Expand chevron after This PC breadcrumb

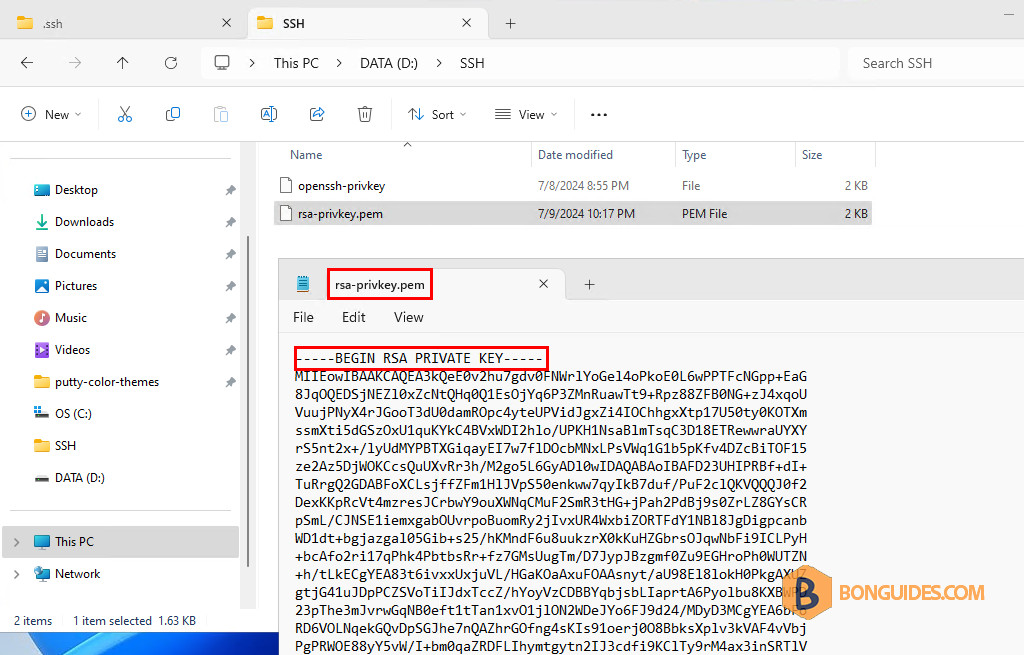tap(339, 63)
